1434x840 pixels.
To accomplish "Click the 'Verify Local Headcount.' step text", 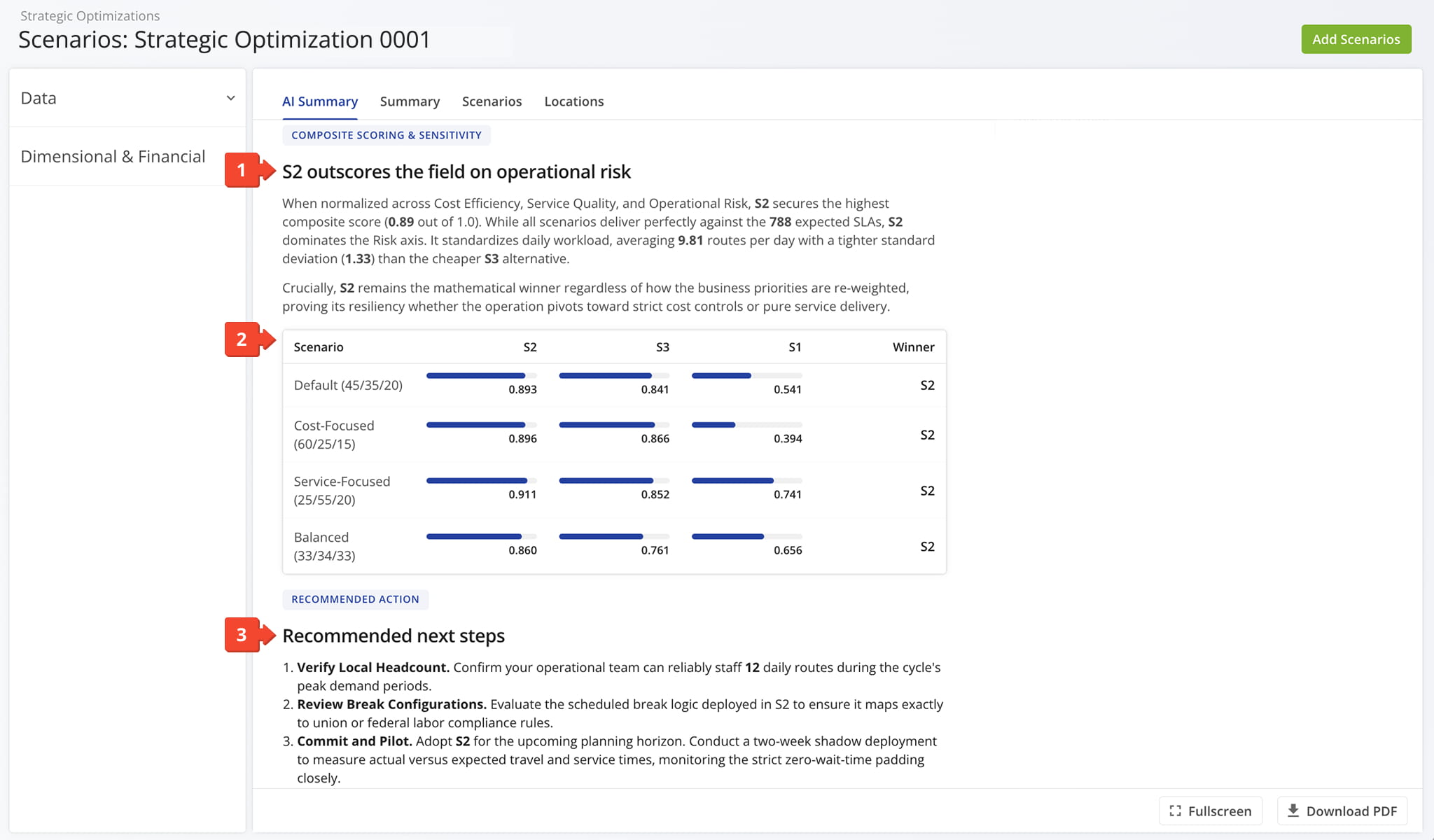I will 373,667.
